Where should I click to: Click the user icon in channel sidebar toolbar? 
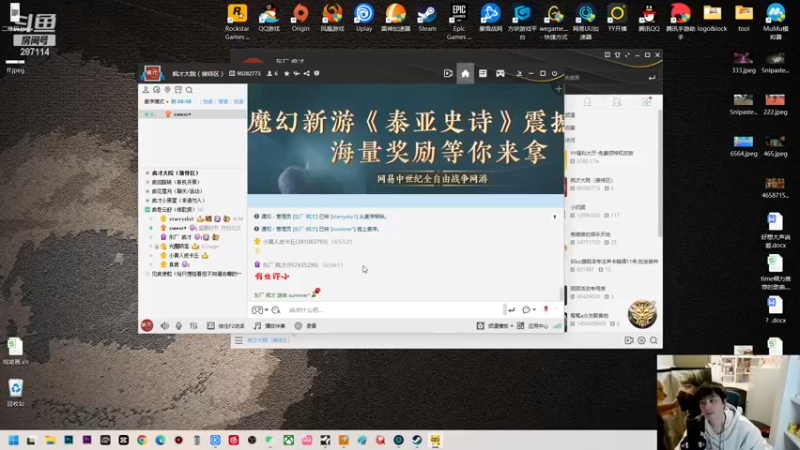click(x=146, y=90)
